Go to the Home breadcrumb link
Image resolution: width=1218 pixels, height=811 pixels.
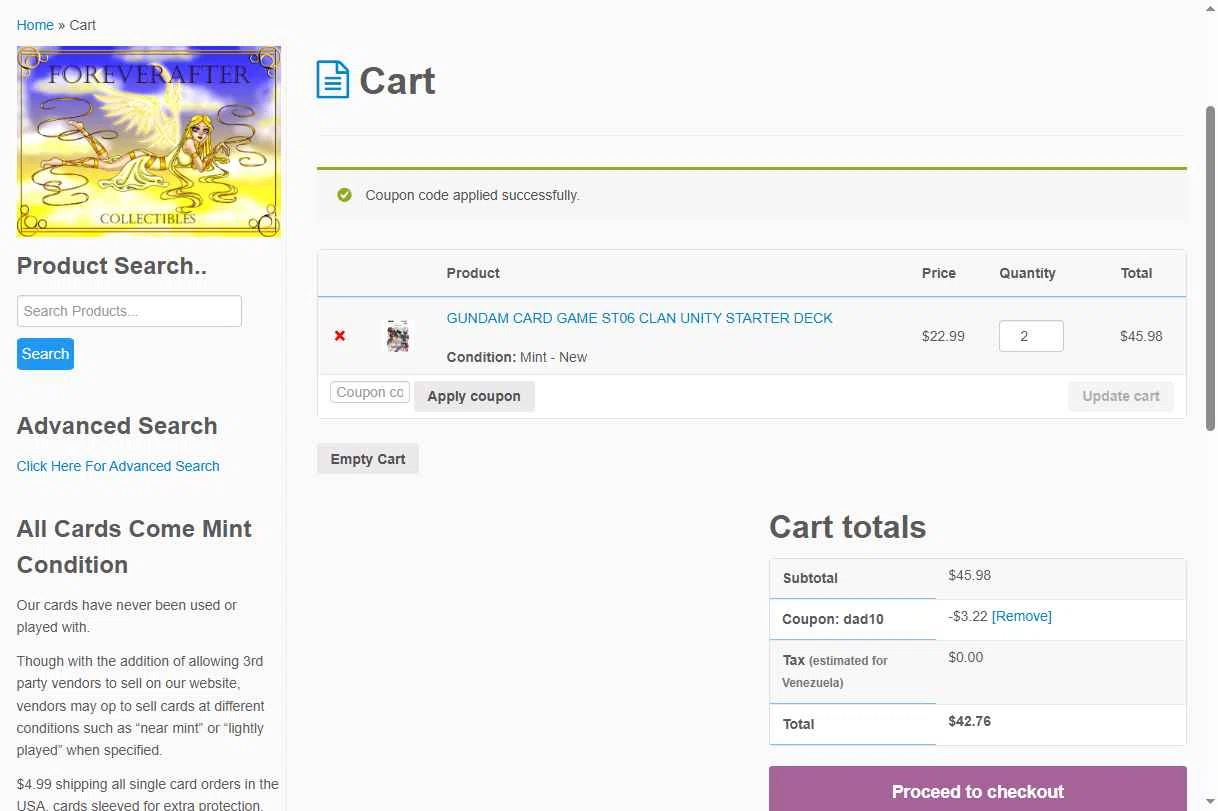(x=35, y=25)
